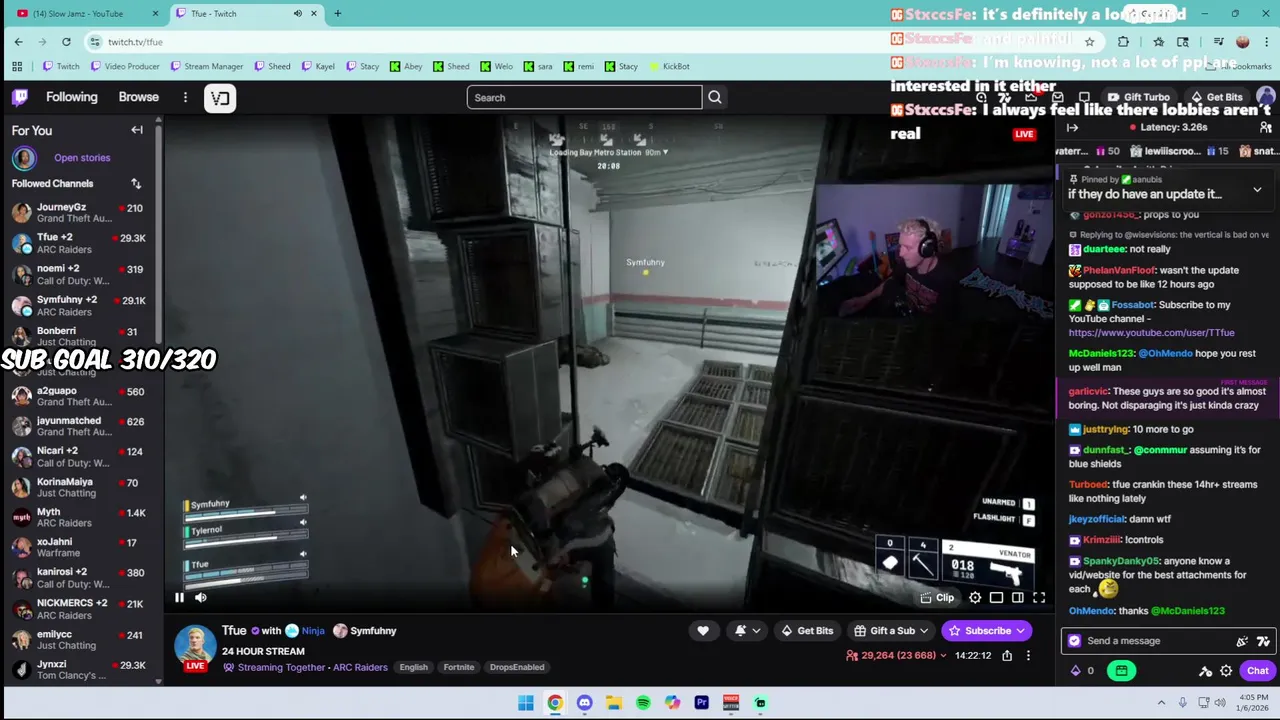
Task: Toggle theatre mode in the player
Action: click(1018, 598)
